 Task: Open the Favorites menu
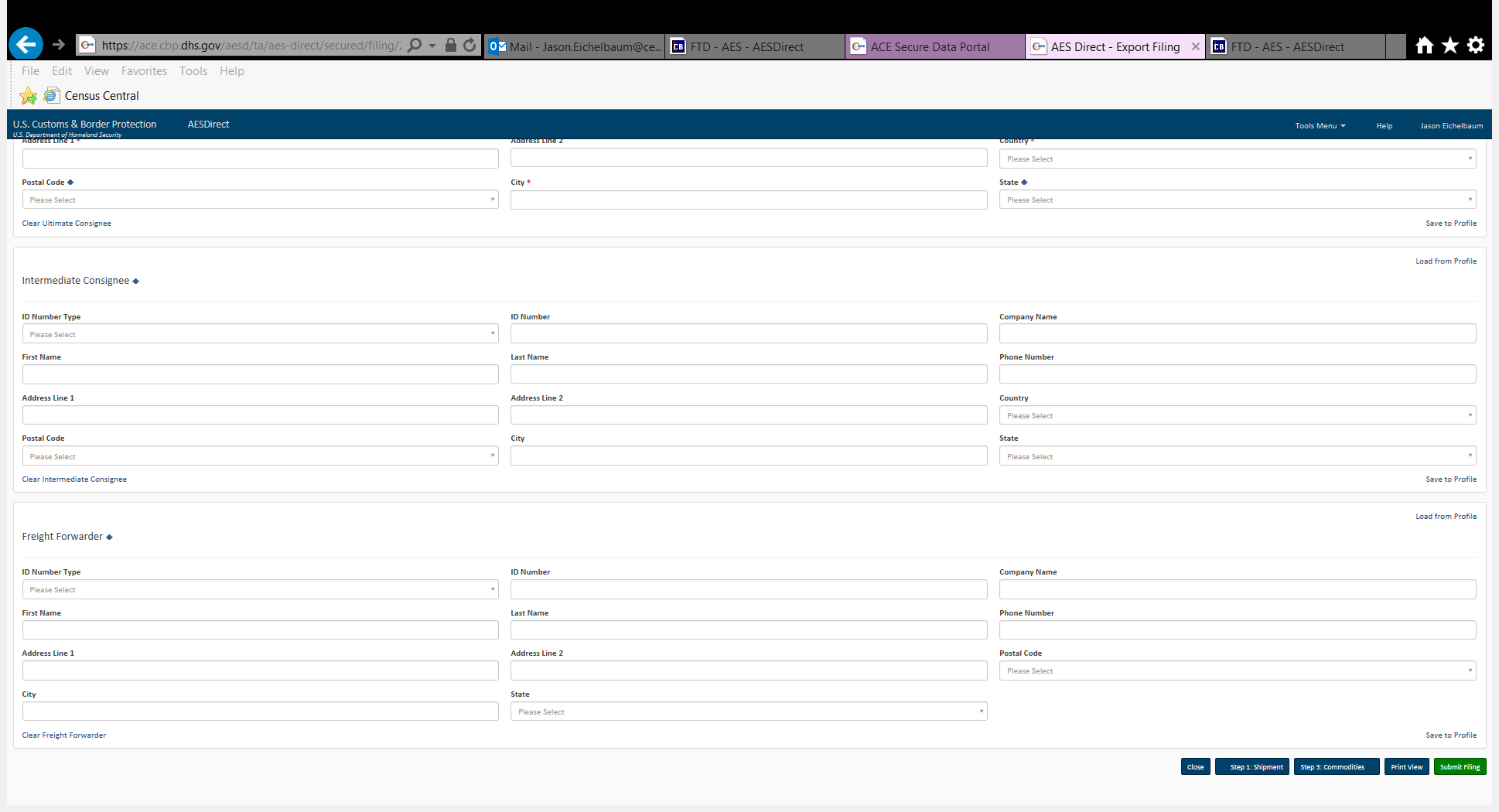[x=144, y=71]
